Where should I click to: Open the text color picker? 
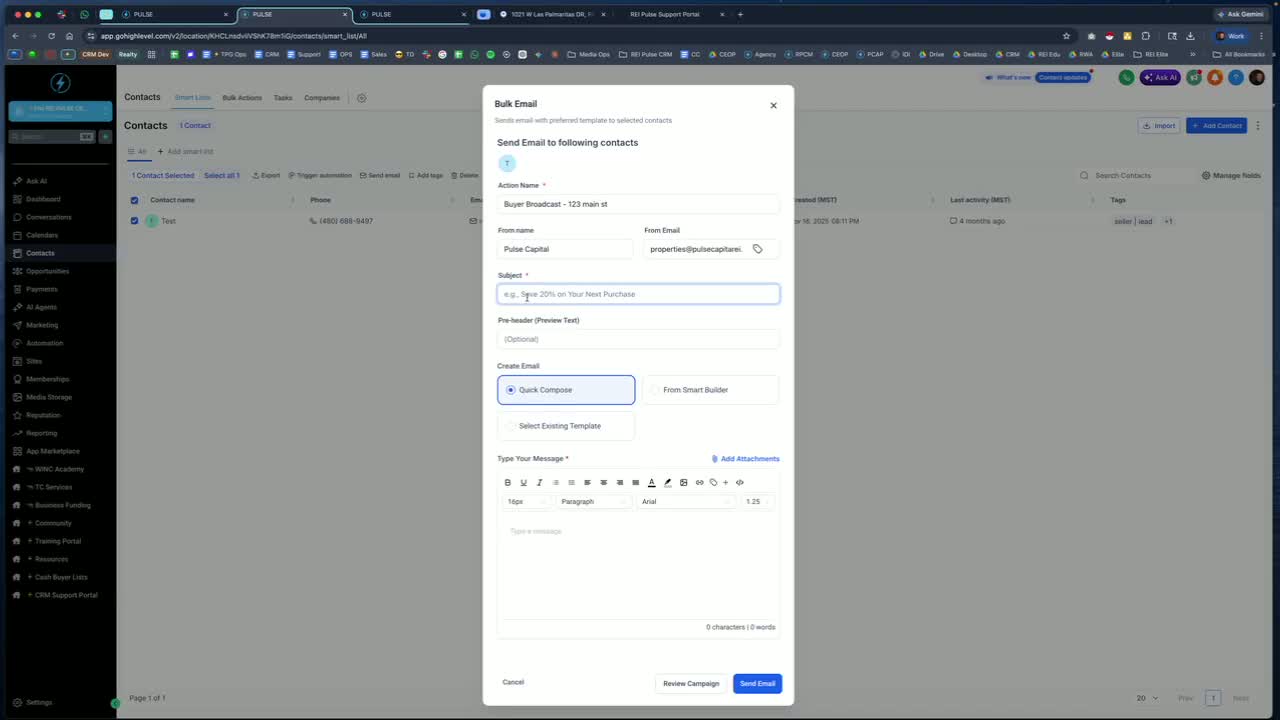tap(651, 482)
